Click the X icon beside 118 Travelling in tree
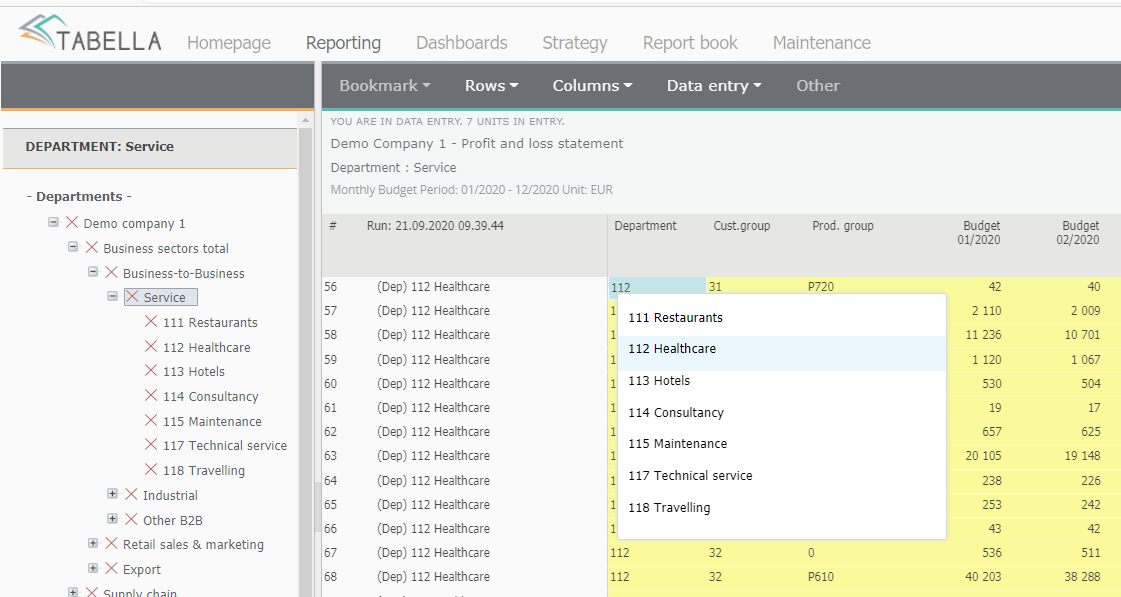1121x597 pixels. (151, 469)
